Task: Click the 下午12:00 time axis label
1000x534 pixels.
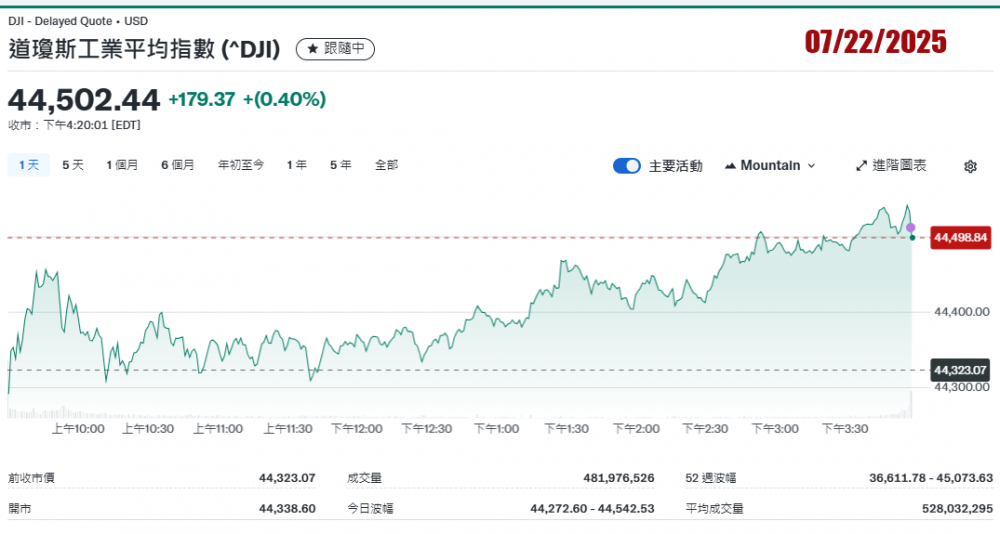Action: (357, 428)
